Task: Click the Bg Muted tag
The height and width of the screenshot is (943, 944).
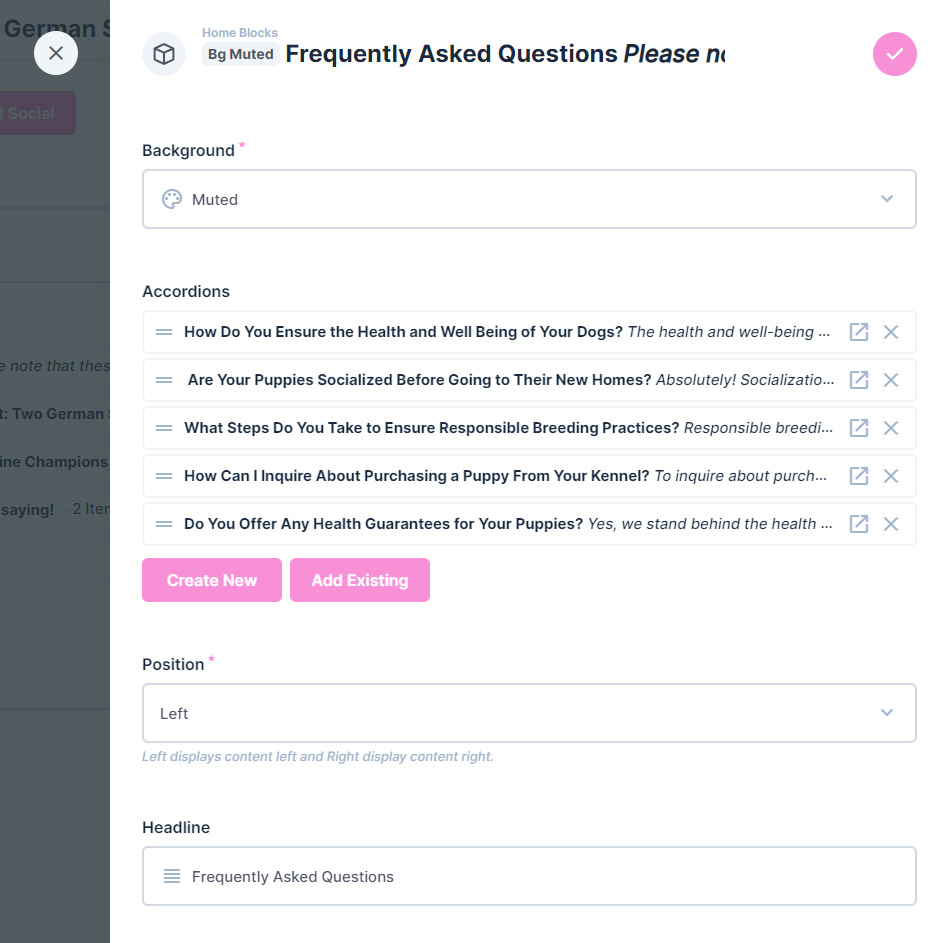Action: coord(240,54)
